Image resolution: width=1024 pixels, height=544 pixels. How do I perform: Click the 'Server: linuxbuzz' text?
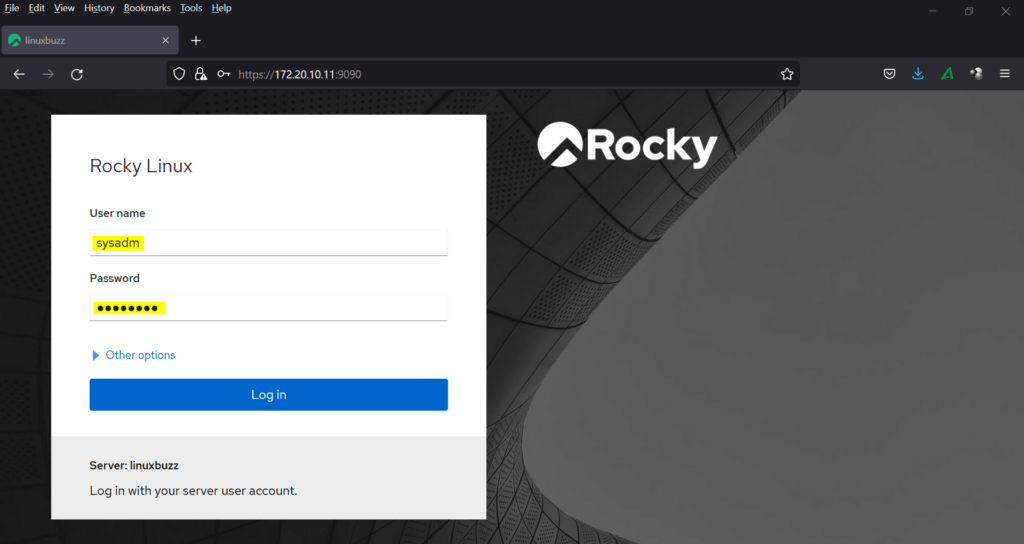[134, 466]
